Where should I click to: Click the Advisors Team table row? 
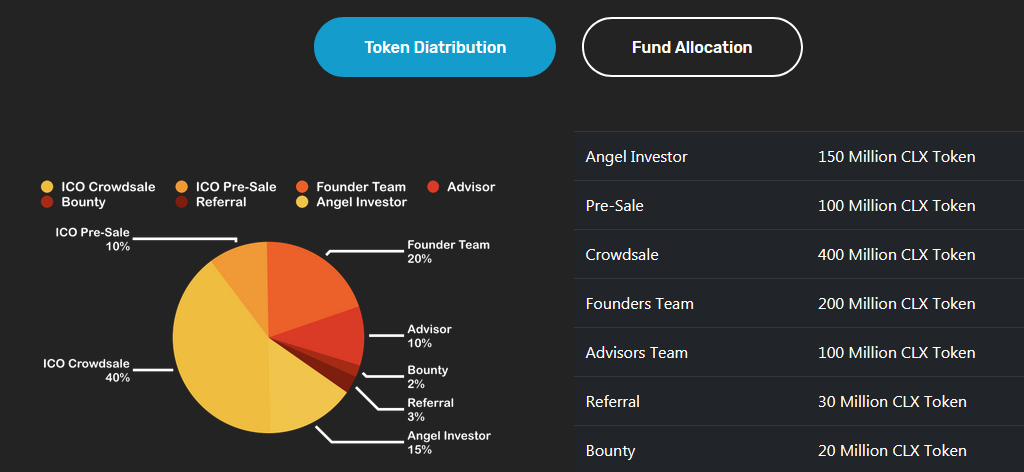[798, 353]
